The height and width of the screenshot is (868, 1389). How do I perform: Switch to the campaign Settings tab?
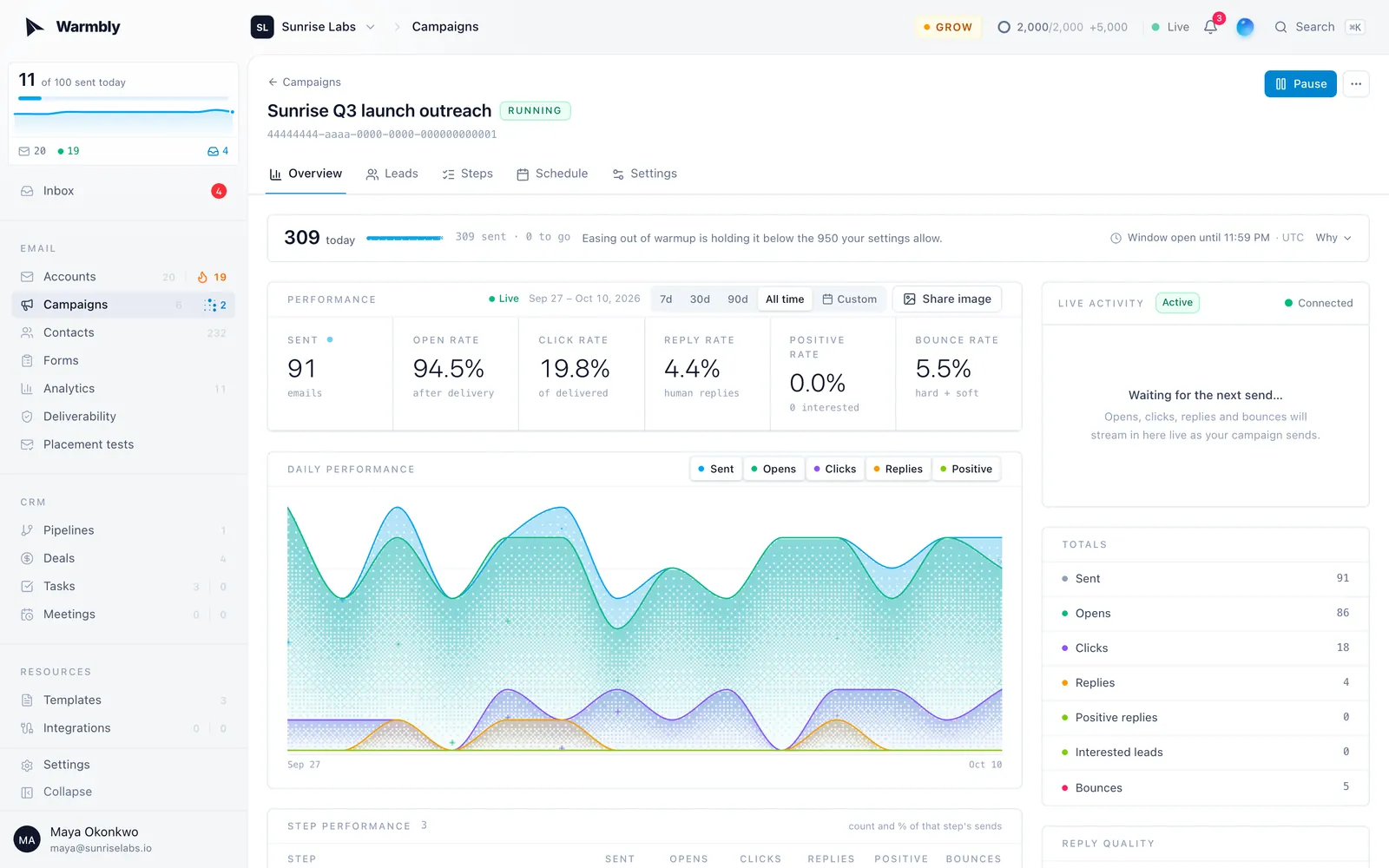click(645, 174)
